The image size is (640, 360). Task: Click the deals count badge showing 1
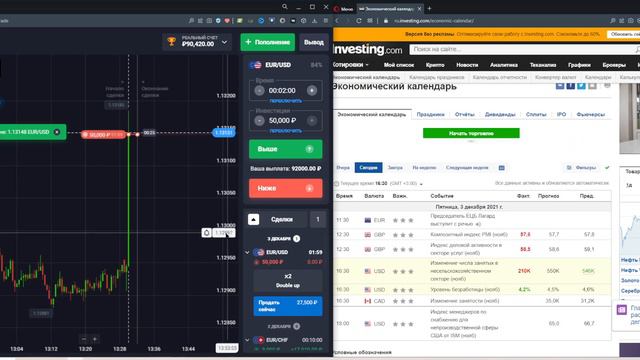318,220
